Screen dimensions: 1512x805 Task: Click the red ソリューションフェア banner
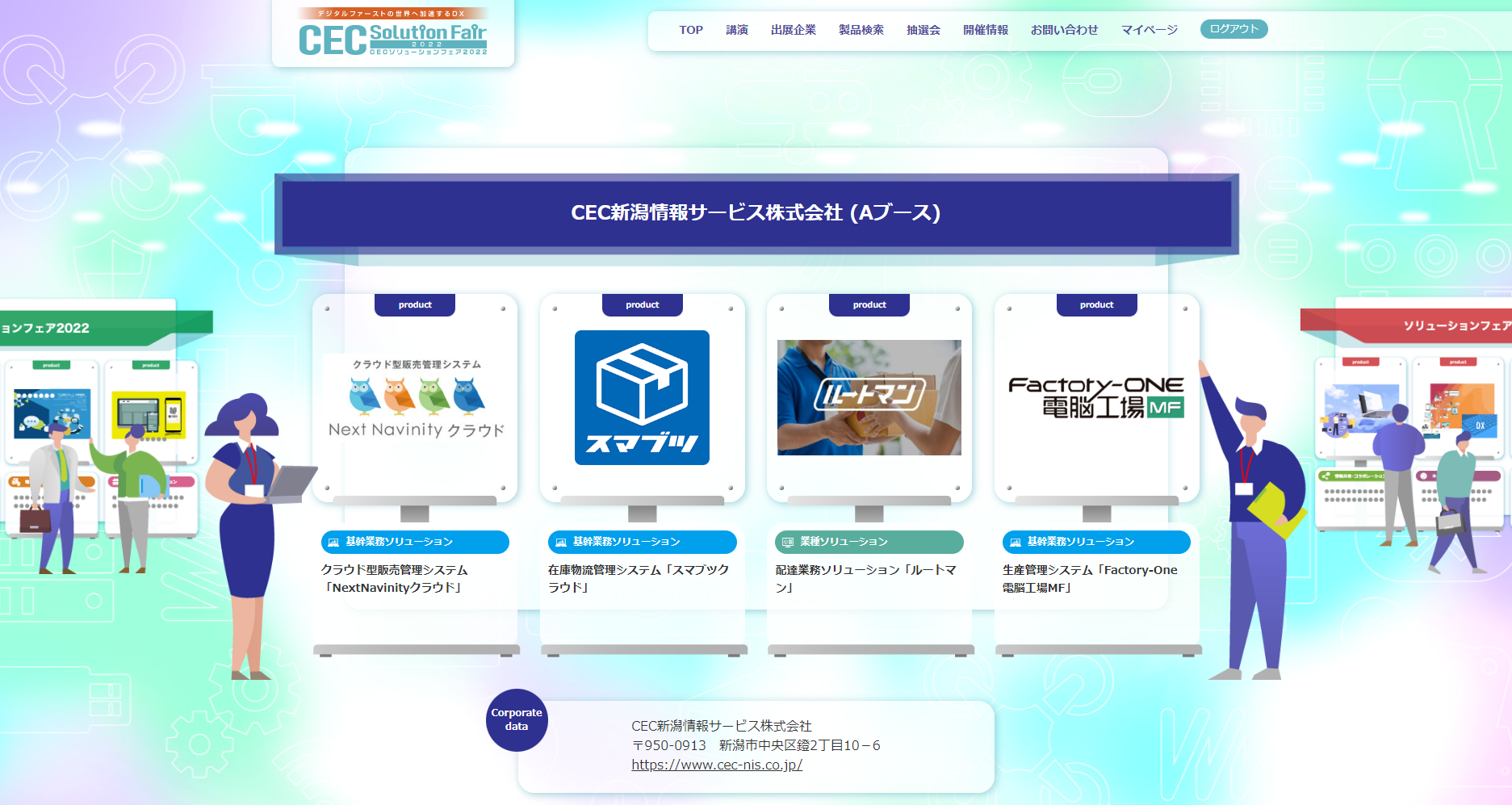1406,325
